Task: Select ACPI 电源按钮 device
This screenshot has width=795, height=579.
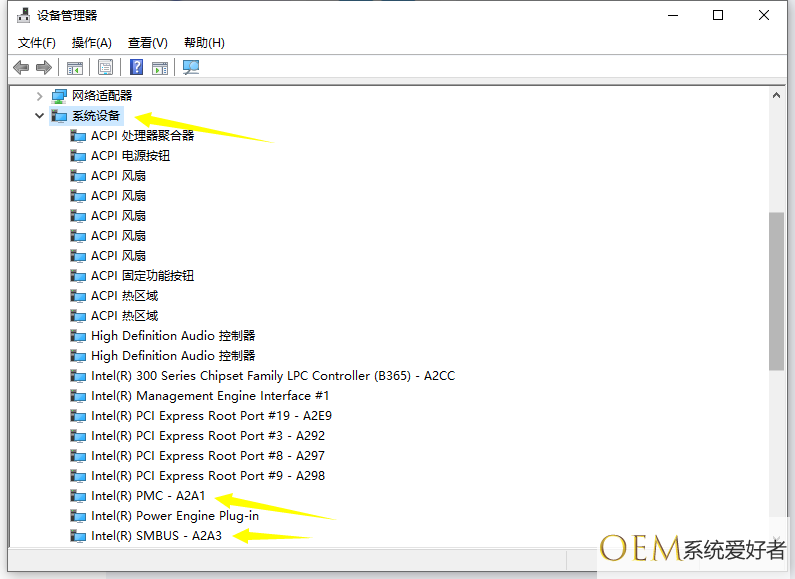Action: [x=130, y=156]
